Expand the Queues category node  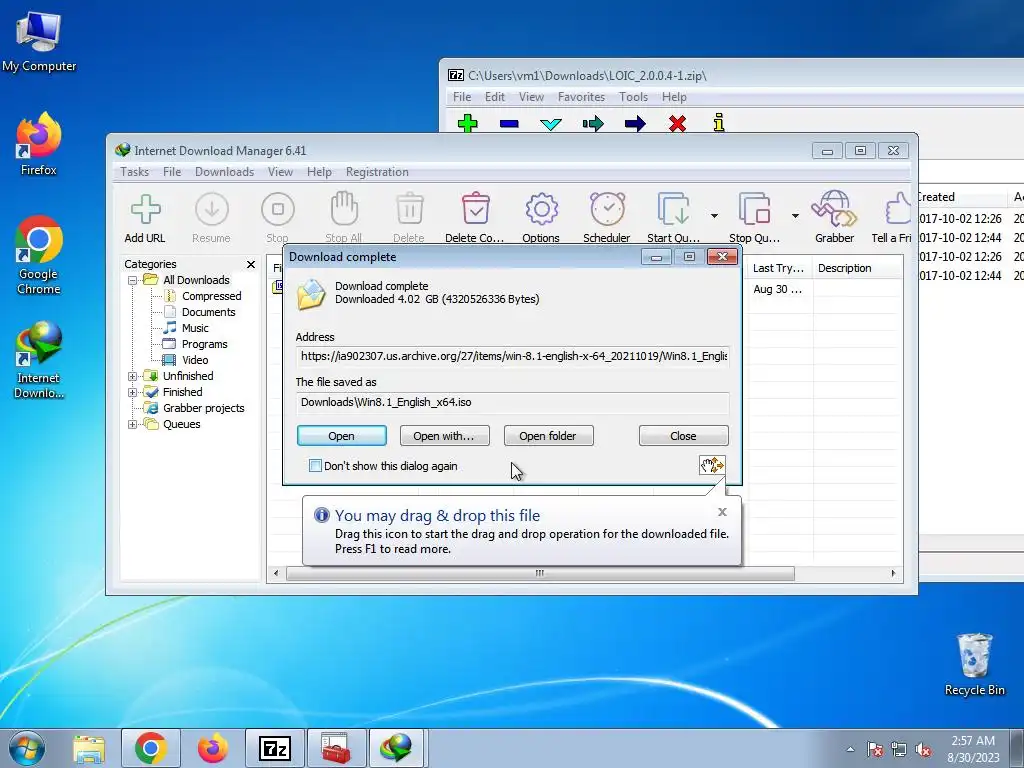click(x=133, y=424)
